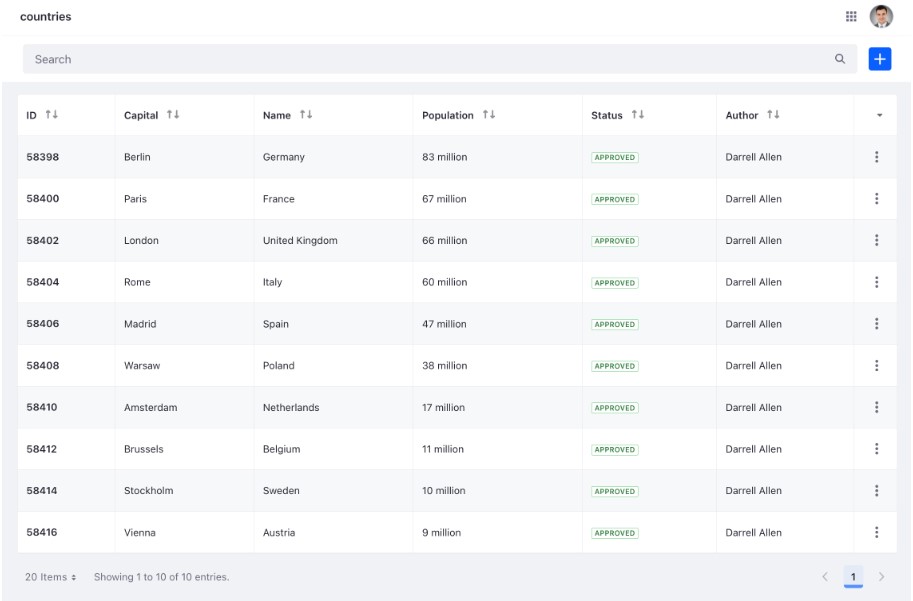Open entry ID 58402
This screenshot has width=913, height=601.
(43, 241)
